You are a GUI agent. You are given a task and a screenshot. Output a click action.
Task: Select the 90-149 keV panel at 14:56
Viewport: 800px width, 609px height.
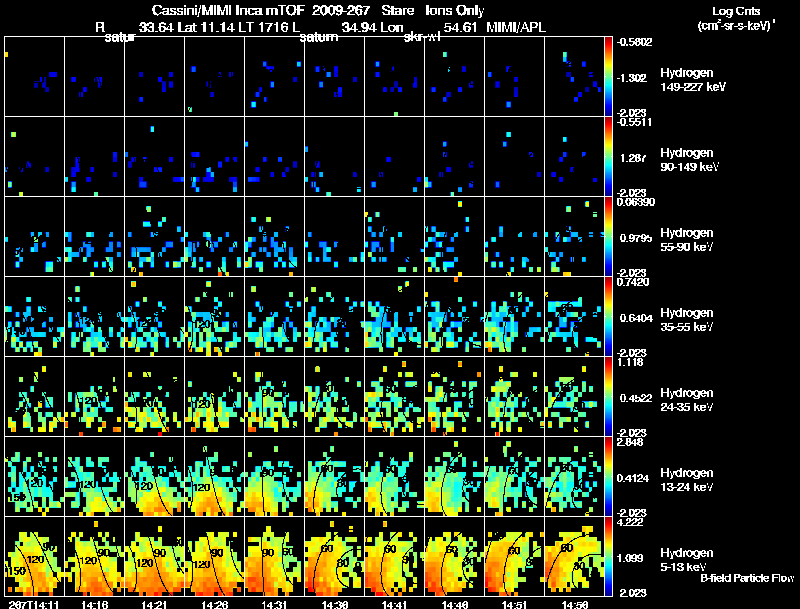pyautogui.click(x=574, y=157)
